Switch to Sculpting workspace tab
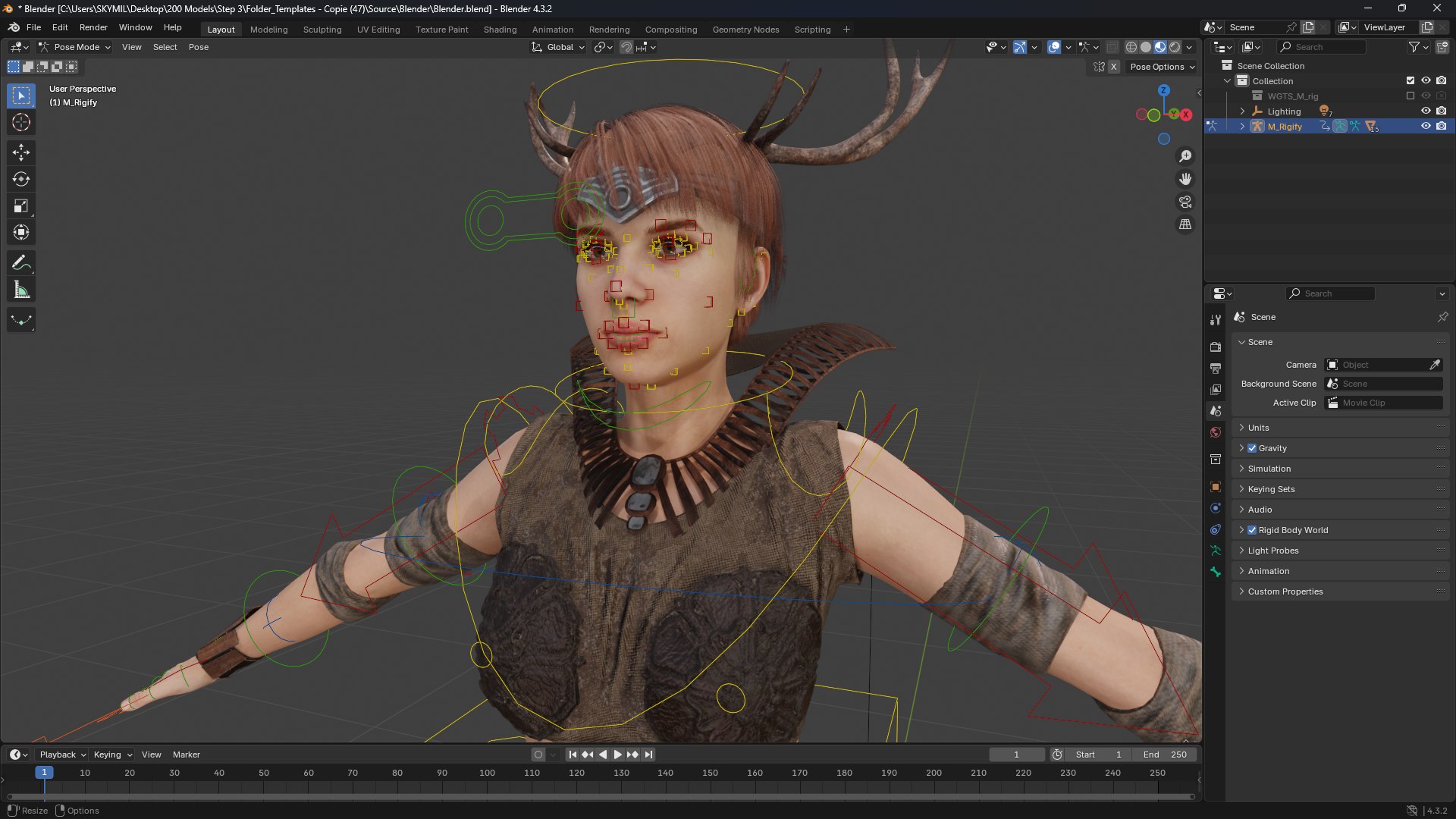1456x819 pixels. click(322, 30)
